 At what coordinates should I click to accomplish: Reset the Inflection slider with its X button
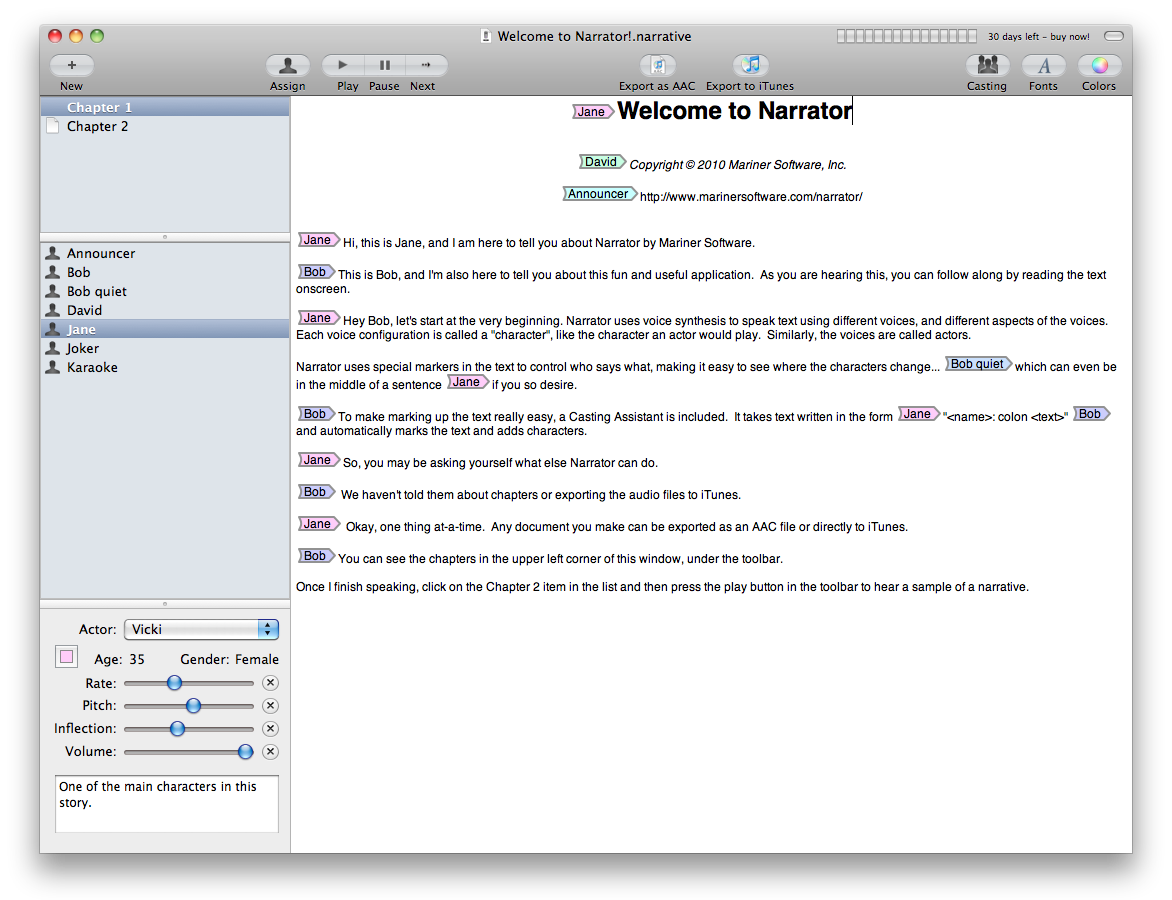(x=271, y=729)
